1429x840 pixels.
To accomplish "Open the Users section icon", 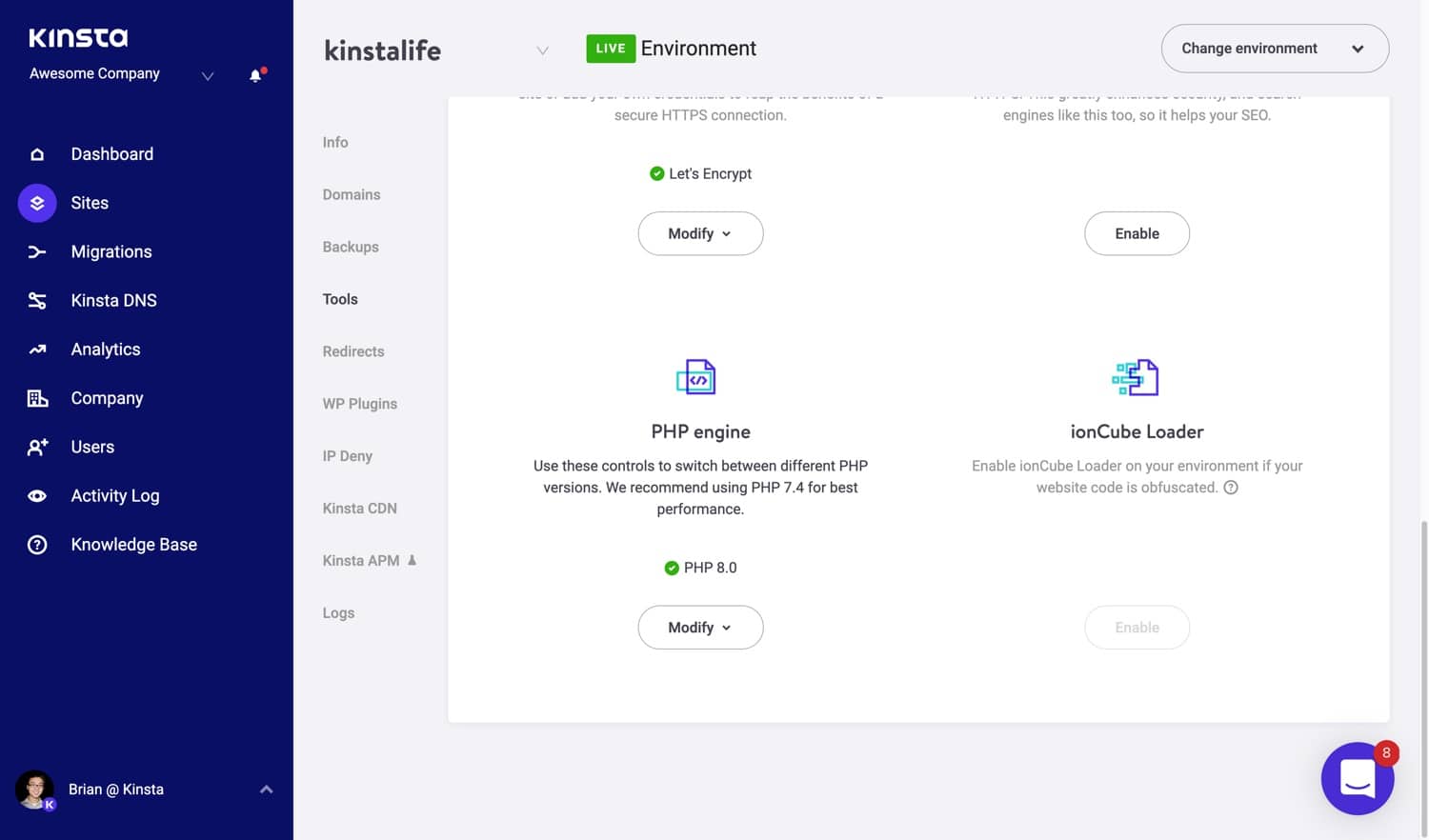I will (x=36, y=447).
